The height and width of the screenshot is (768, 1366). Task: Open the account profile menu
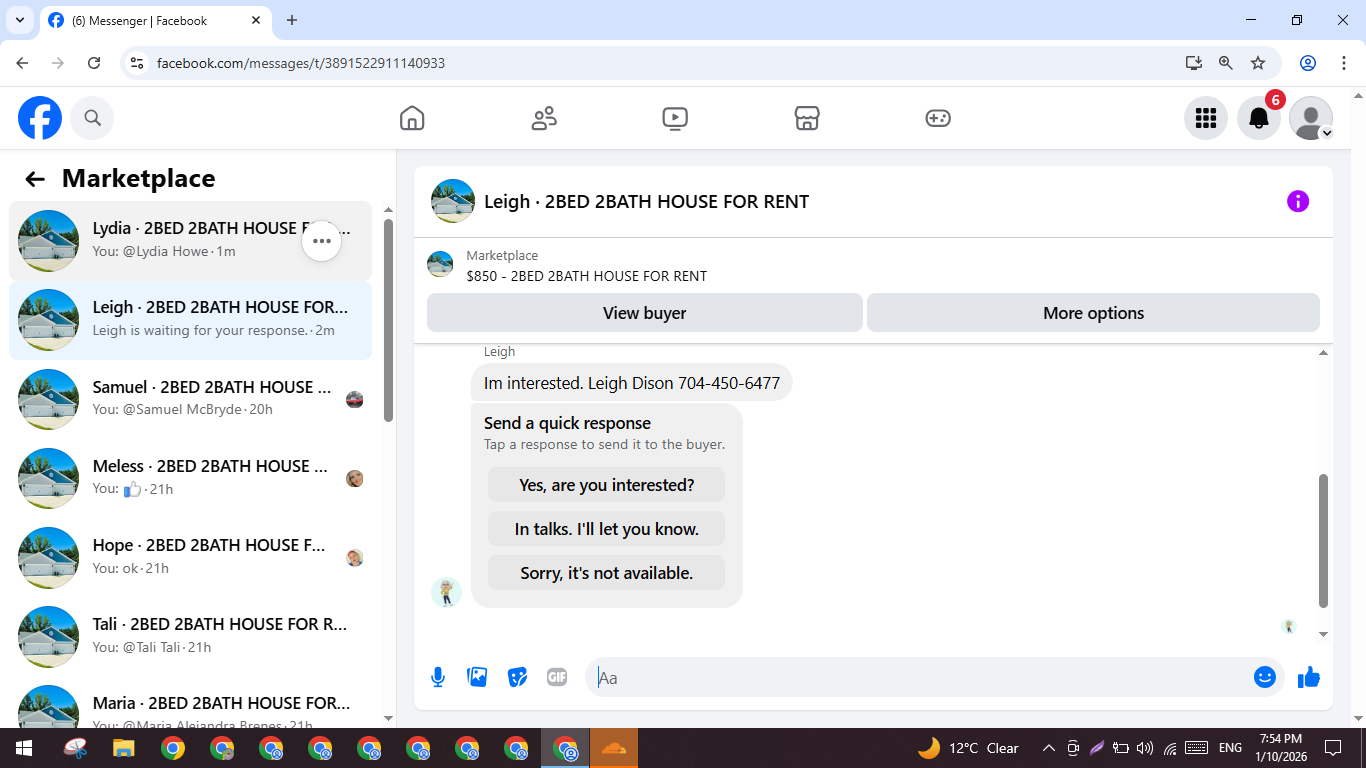1311,118
